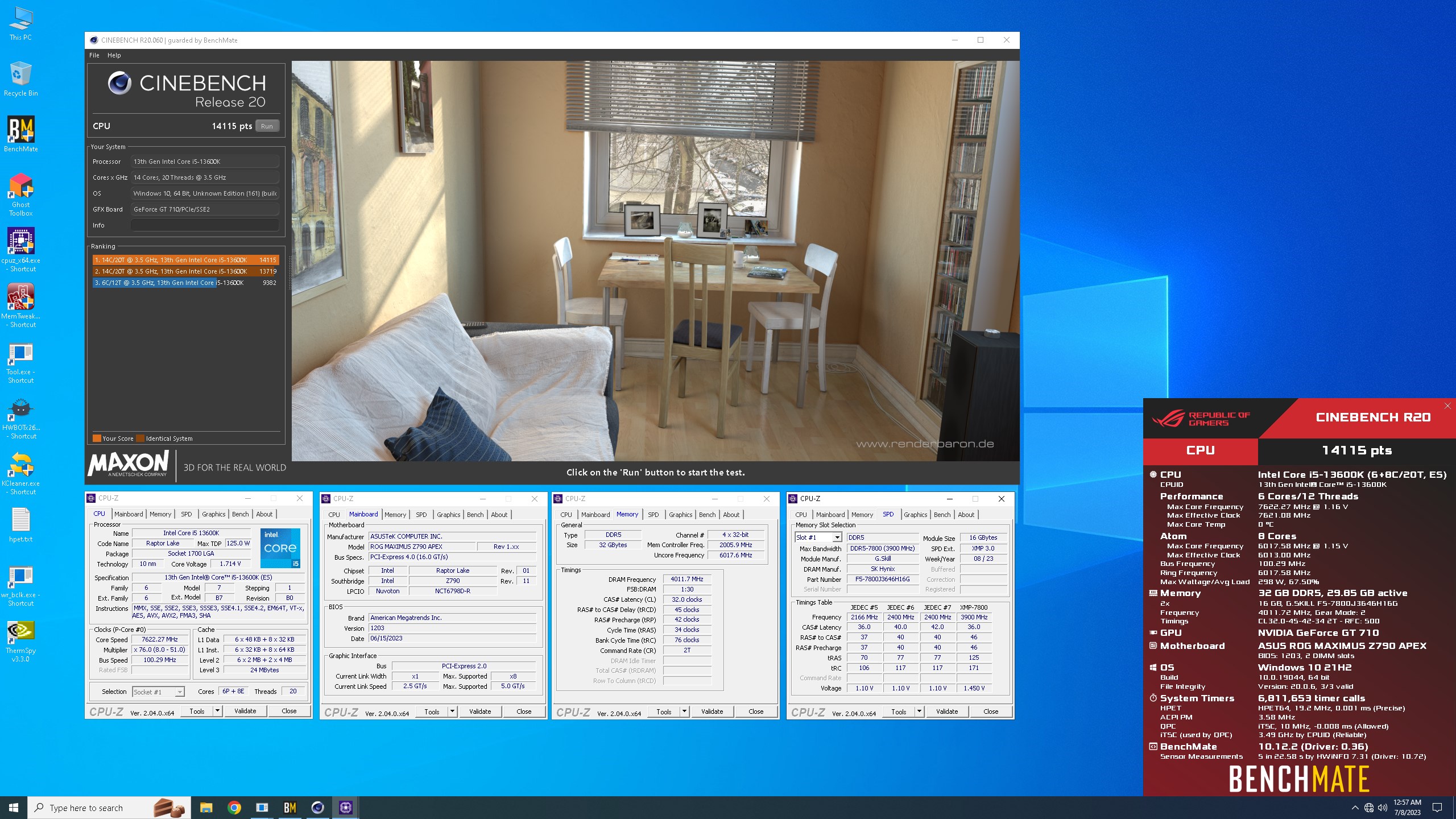Open About tab in SPD CPU-Z window
The image size is (1456, 819).
coord(966,515)
